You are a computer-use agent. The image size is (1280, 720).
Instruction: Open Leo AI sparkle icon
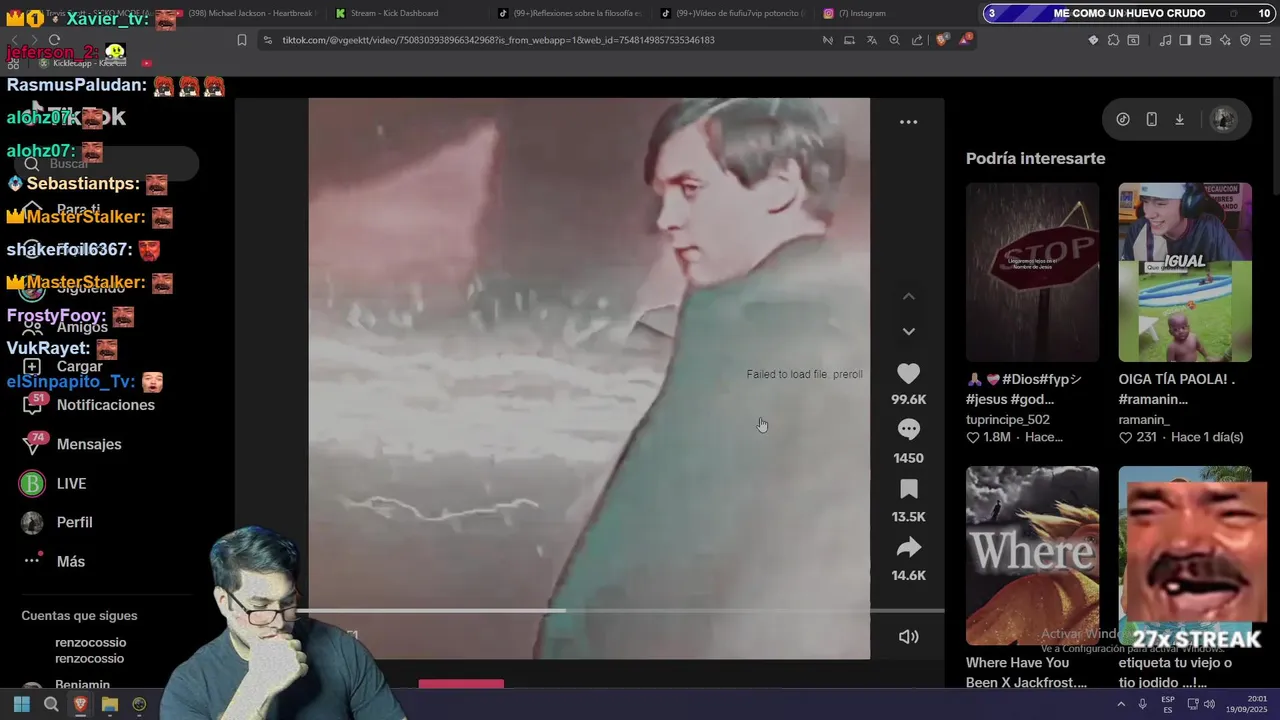[x=1225, y=40]
